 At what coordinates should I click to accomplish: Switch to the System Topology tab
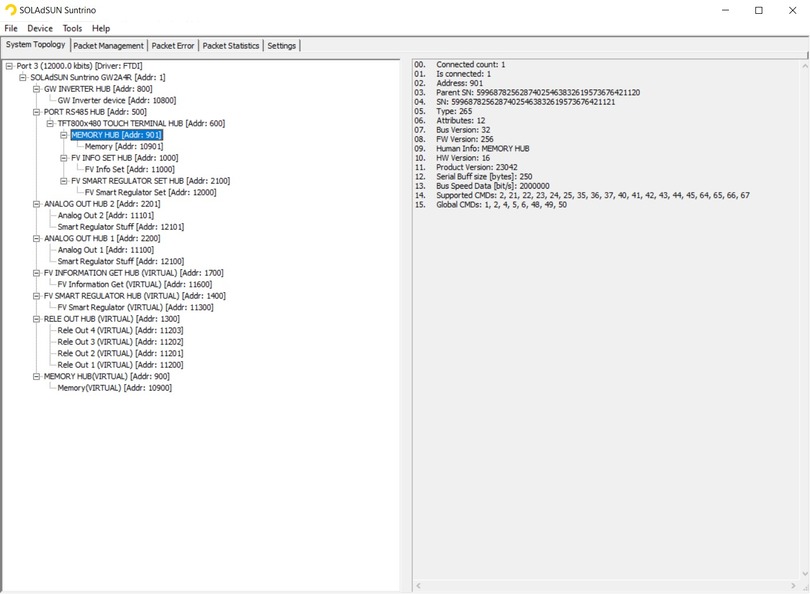pyautogui.click(x=36, y=44)
